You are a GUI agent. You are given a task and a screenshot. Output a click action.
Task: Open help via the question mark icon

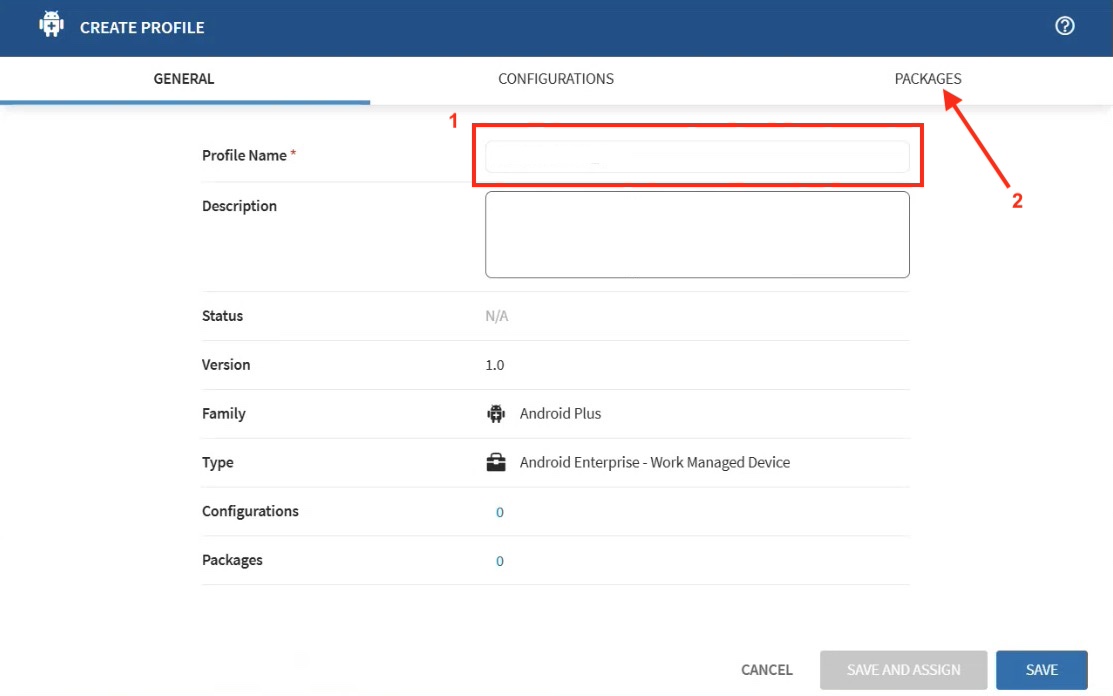tap(1065, 27)
